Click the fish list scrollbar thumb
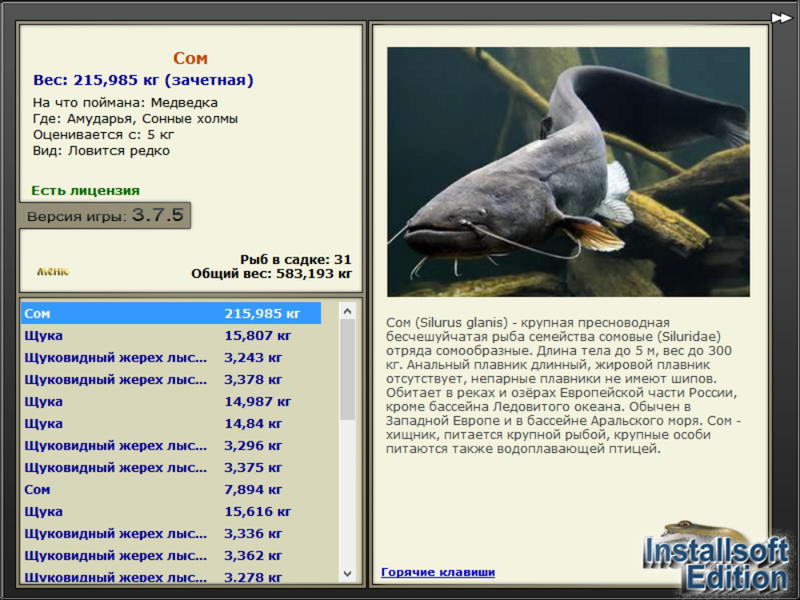This screenshot has height=600, width=800. click(x=347, y=369)
